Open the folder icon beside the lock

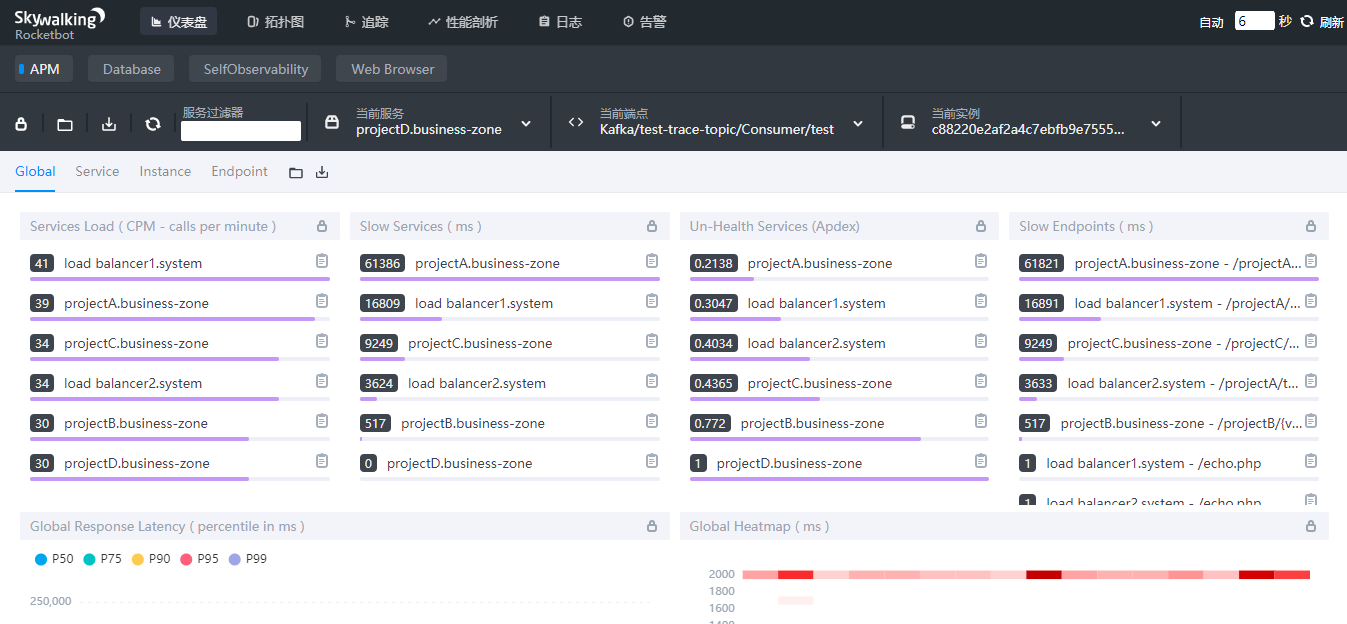(x=65, y=124)
